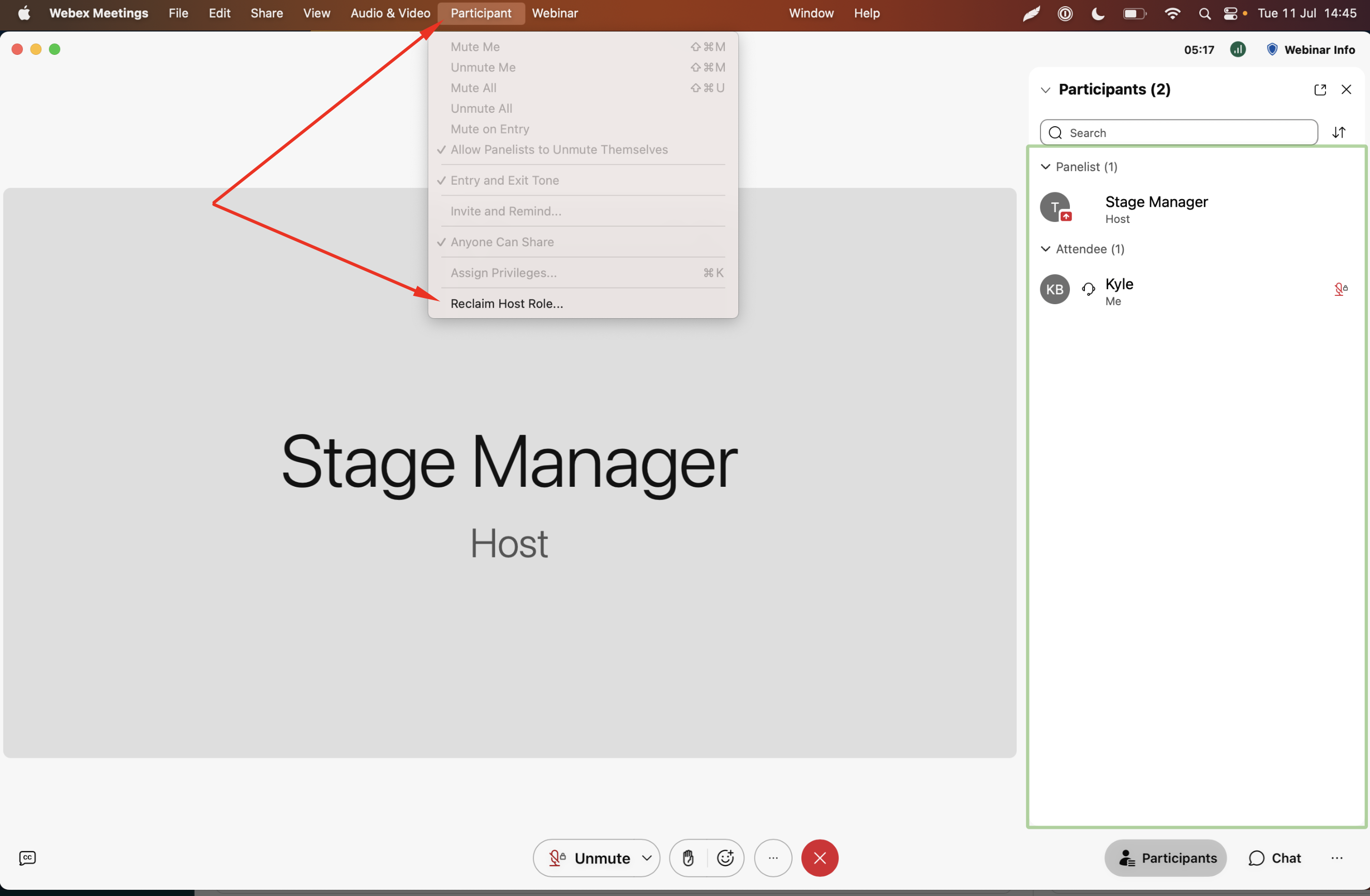The height and width of the screenshot is (896, 1370).
Task: Toggle Entry and Exit Tone
Action: [x=504, y=181]
